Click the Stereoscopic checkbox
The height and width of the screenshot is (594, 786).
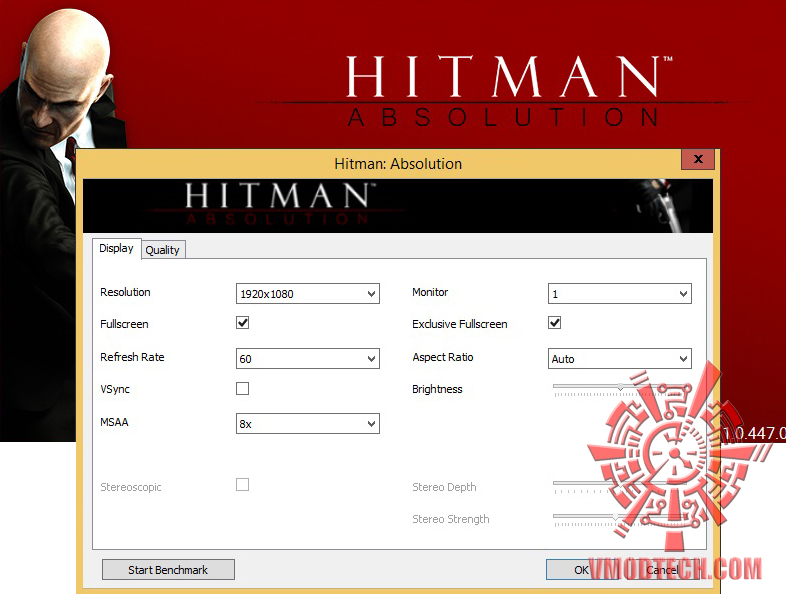click(243, 485)
